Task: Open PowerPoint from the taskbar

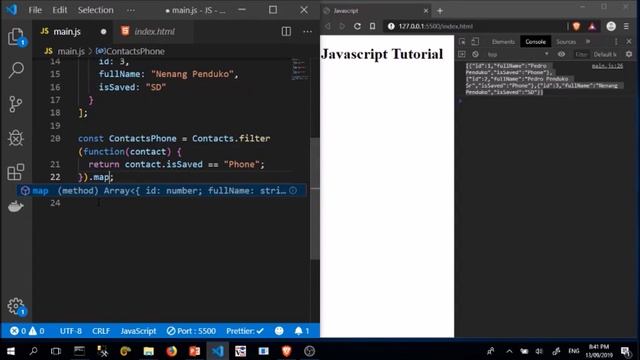Action: (x=195, y=351)
